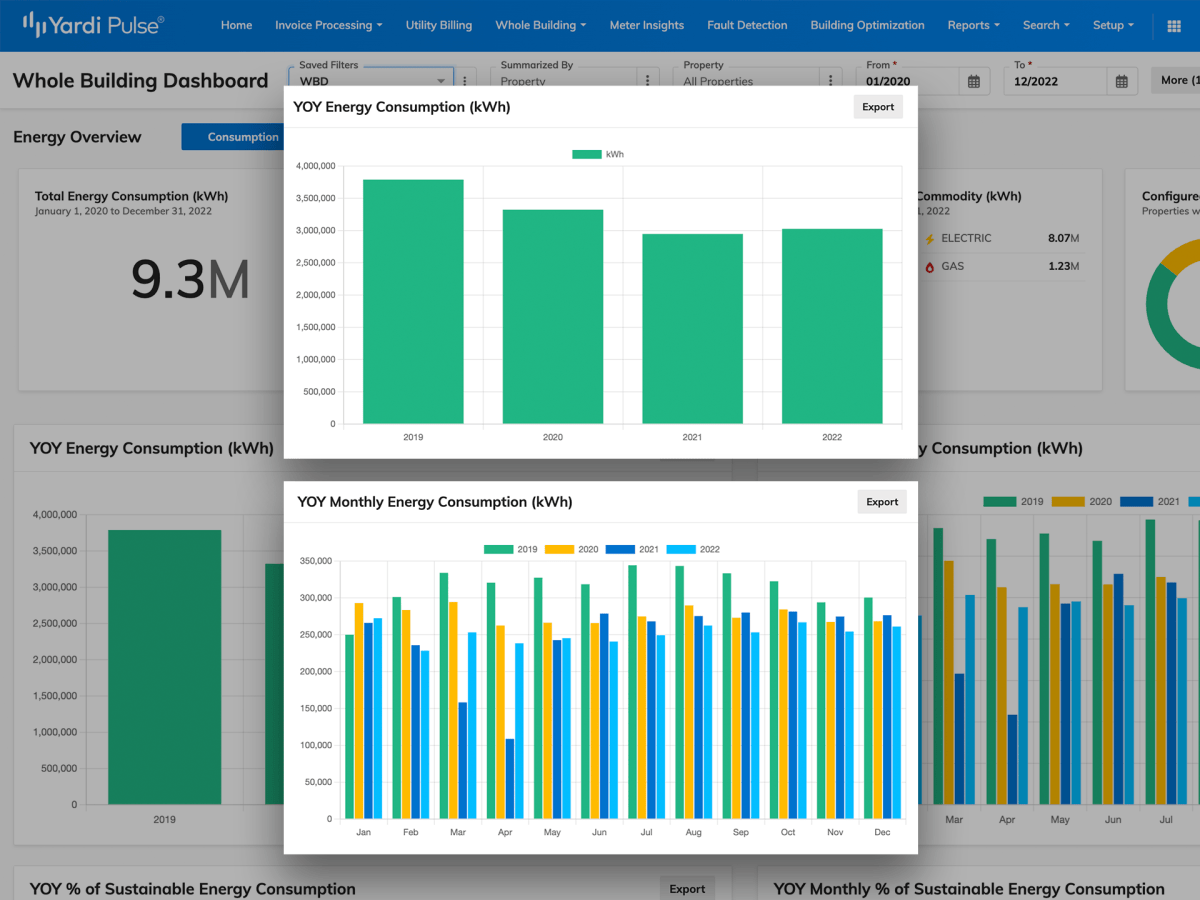The image size is (1200, 900).
Task: Open the To date calendar picker
Action: 1122,82
